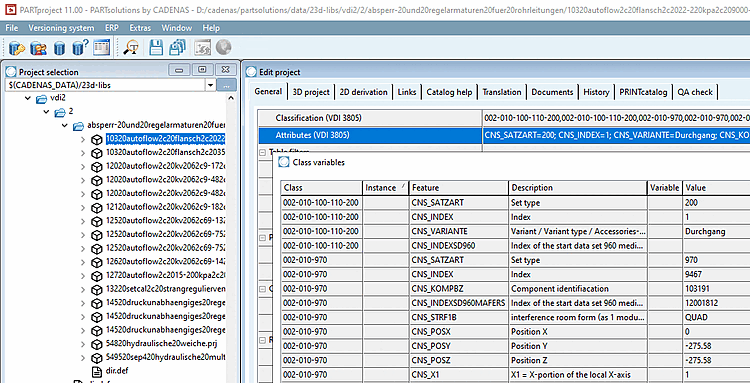The image size is (750, 383).
Task: Click the Class column header
Action: (321, 188)
